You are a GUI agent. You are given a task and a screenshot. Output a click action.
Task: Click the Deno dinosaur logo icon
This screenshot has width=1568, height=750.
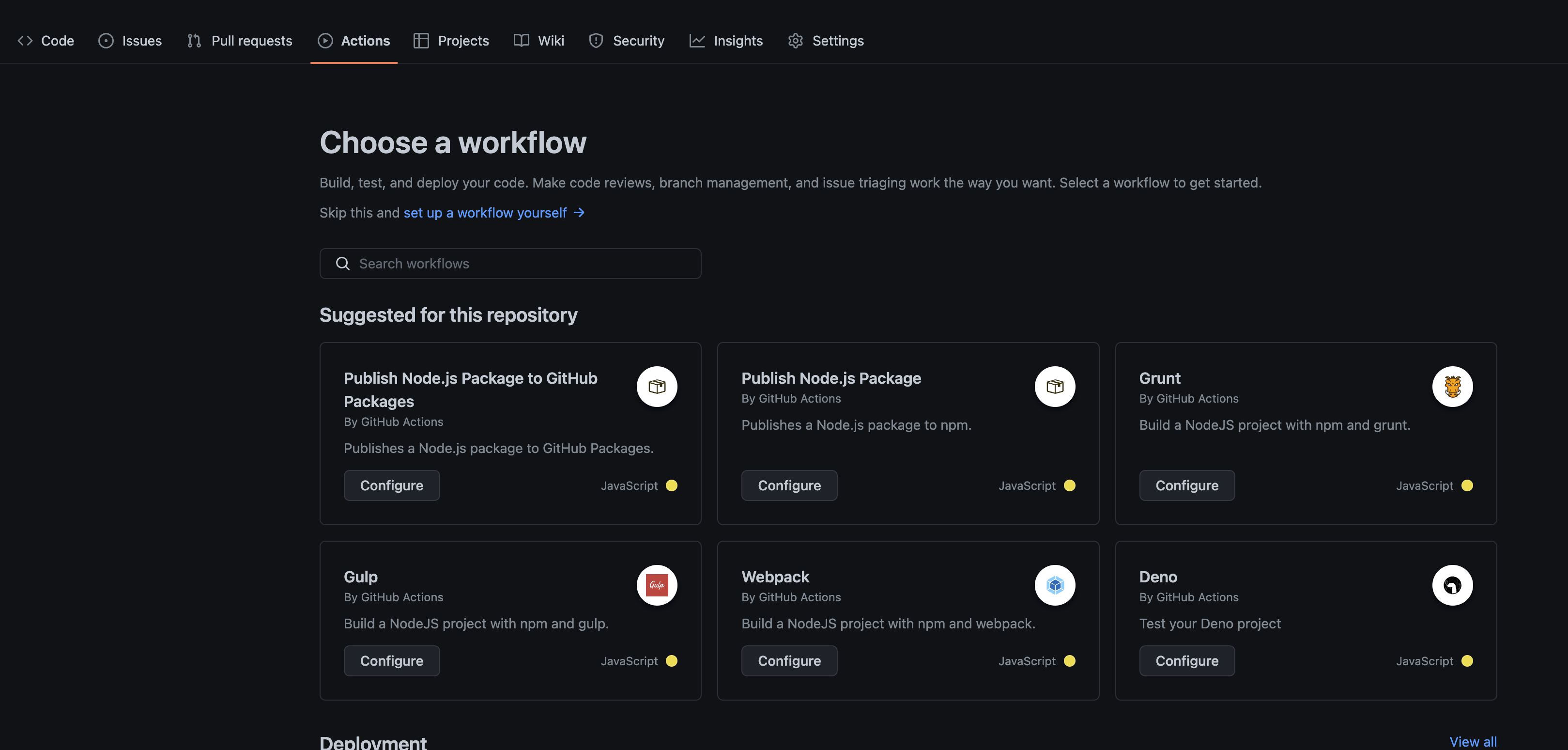tap(1452, 585)
